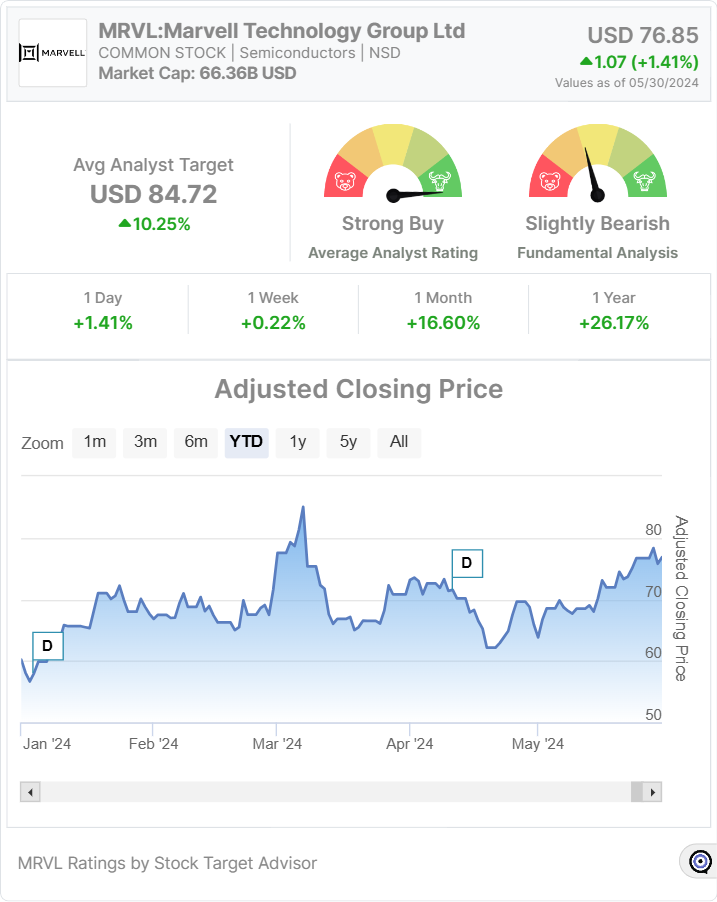
Task: Click the bull icon on analyst rating gauge
Action: (437, 181)
